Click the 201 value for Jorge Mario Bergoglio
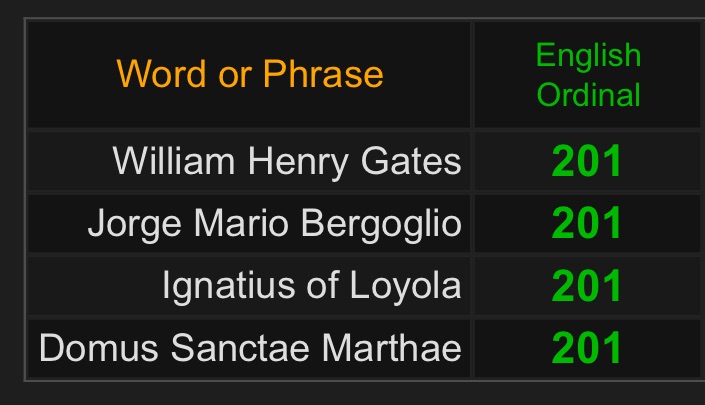This screenshot has width=705, height=405. pyautogui.click(x=588, y=223)
